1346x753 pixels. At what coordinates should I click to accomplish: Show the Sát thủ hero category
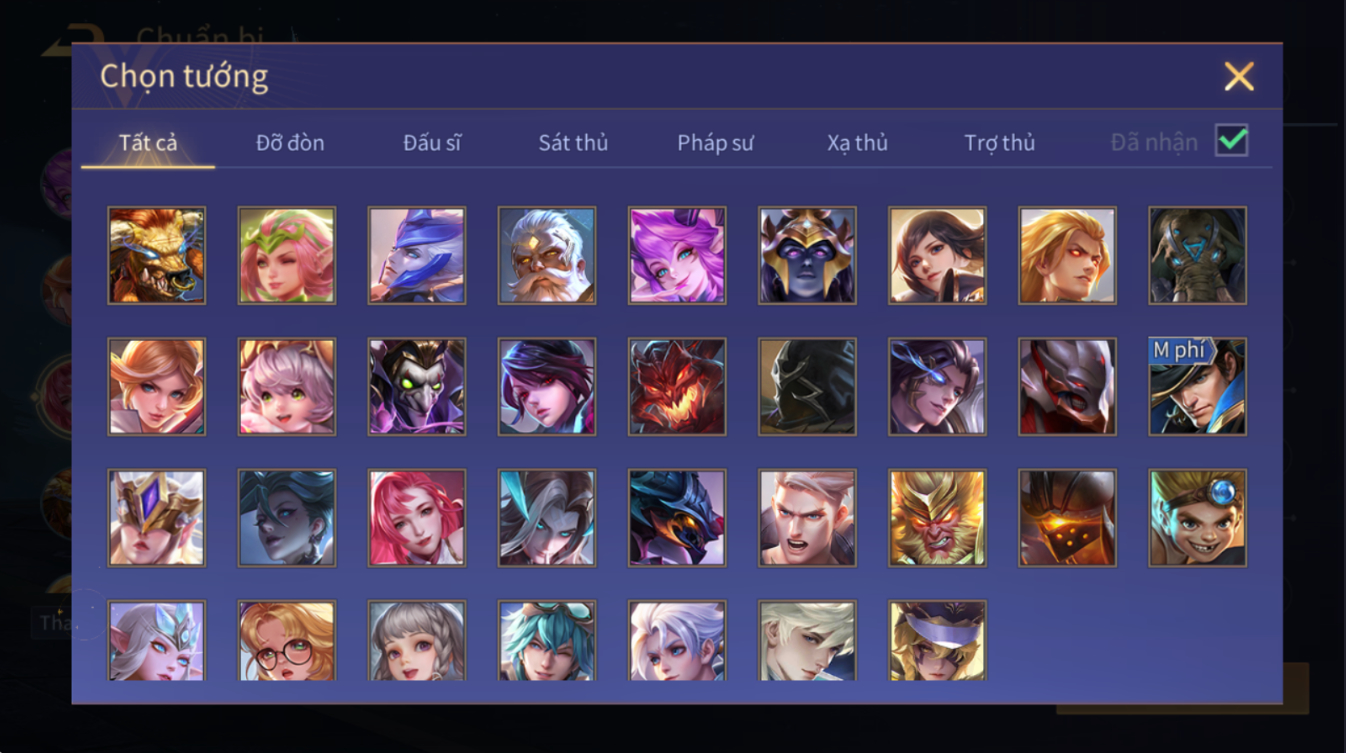pos(573,143)
